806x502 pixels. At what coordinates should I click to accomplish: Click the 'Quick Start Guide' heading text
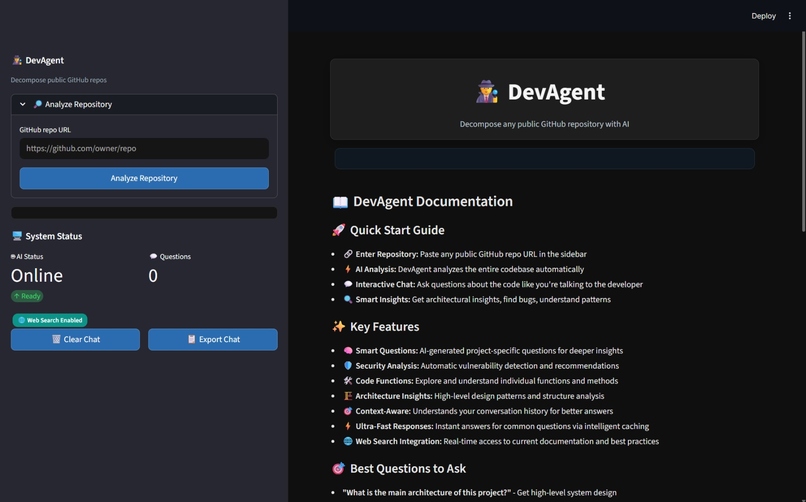tap(397, 230)
